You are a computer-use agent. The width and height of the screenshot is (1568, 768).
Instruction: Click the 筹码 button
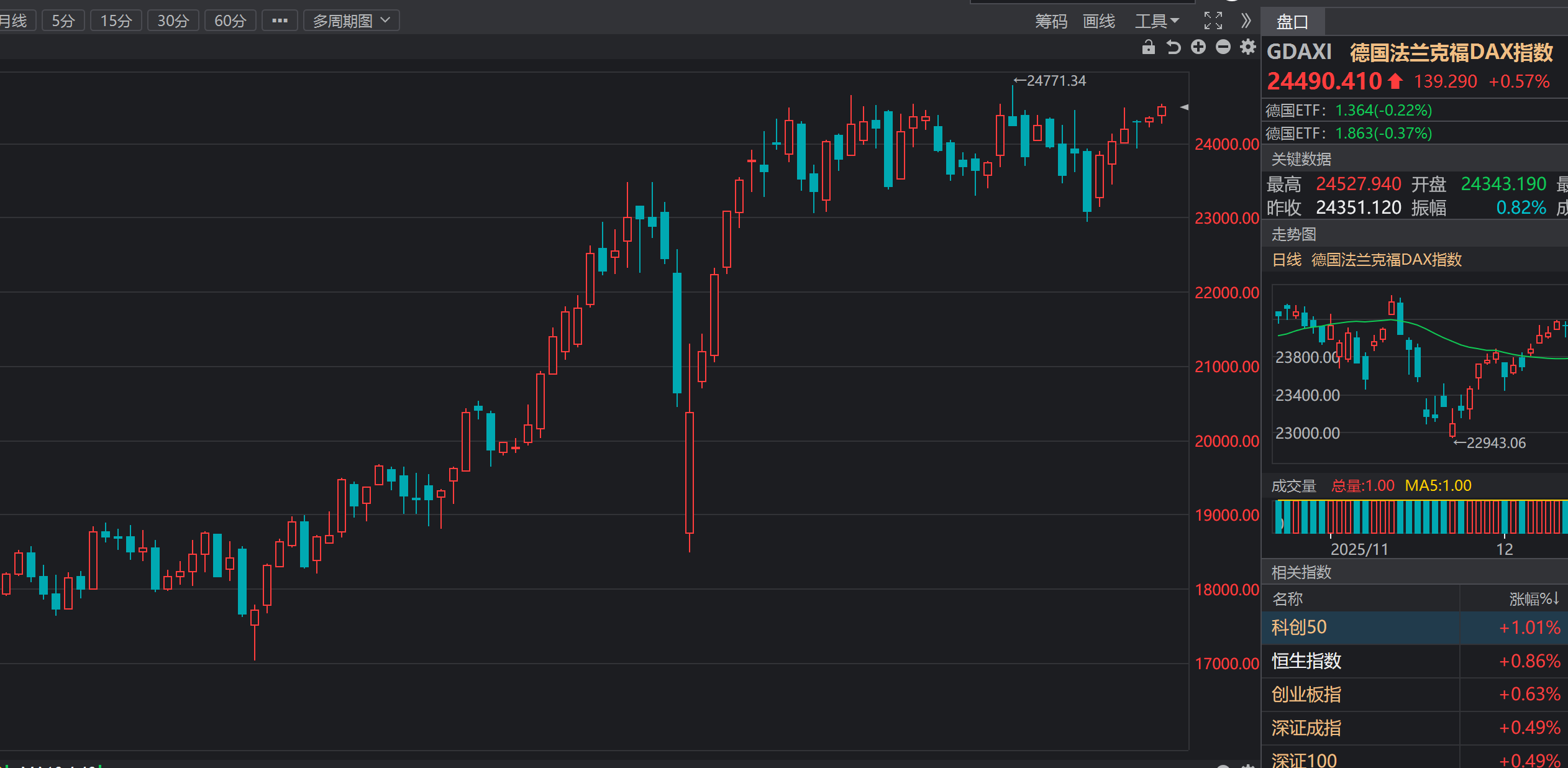coord(1051,21)
